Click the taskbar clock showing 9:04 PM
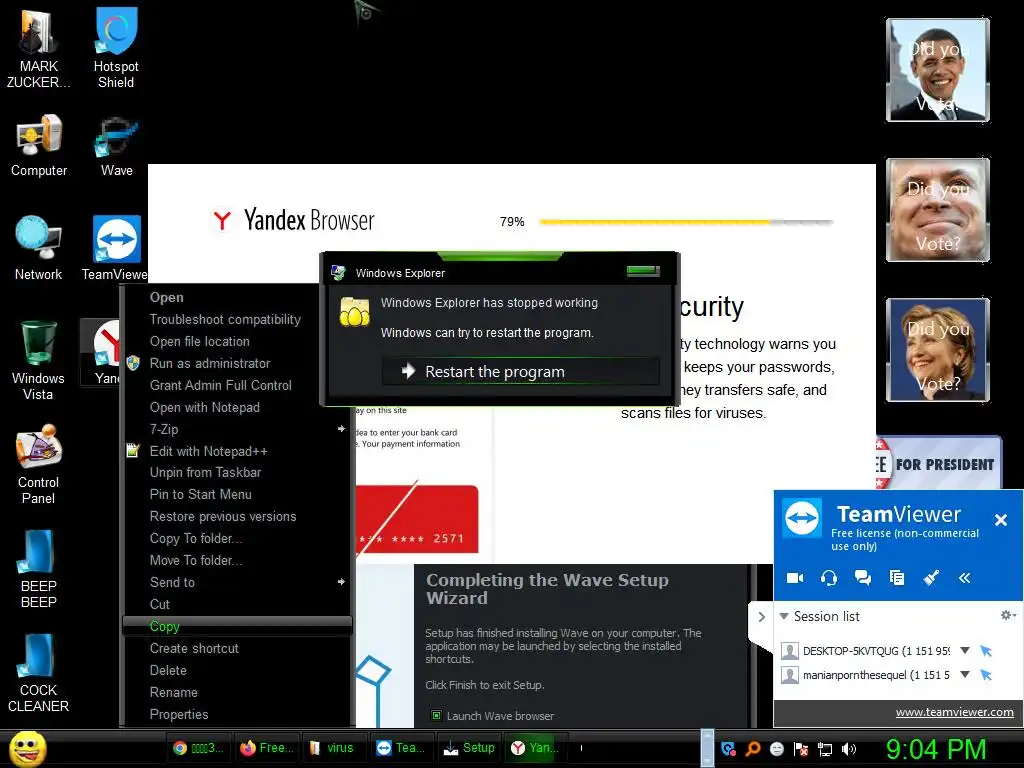The height and width of the screenshot is (768, 1024). tap(935, 749)
